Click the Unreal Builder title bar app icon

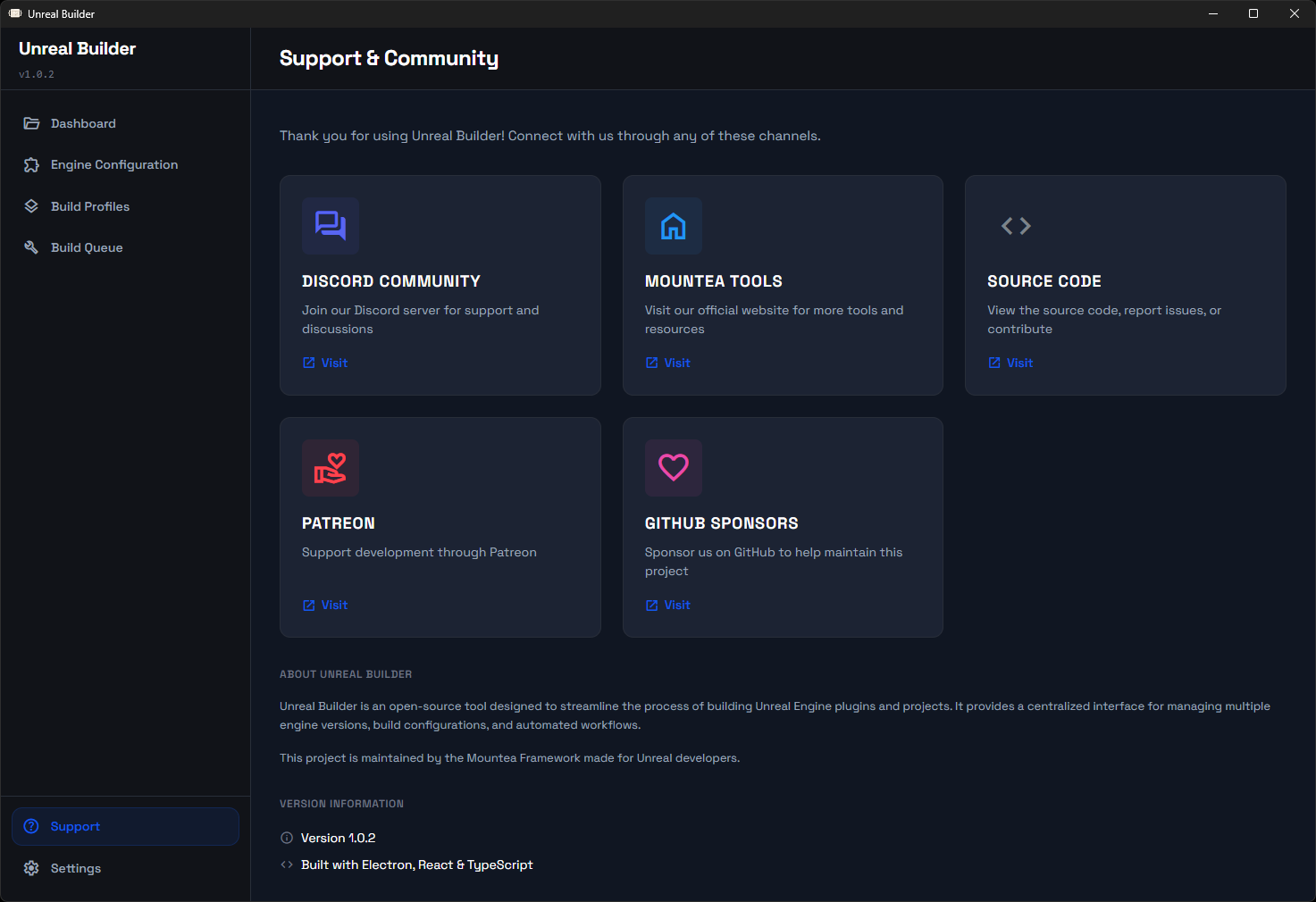tap(15, 13)
